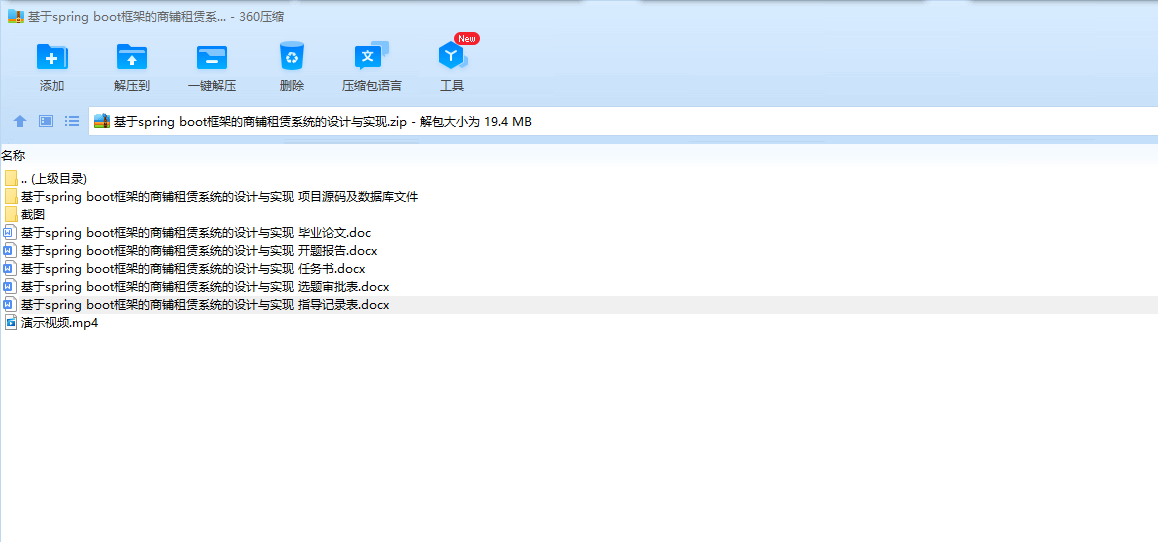Click the Word icon of 指导记录表.docx

coord(10,304)
